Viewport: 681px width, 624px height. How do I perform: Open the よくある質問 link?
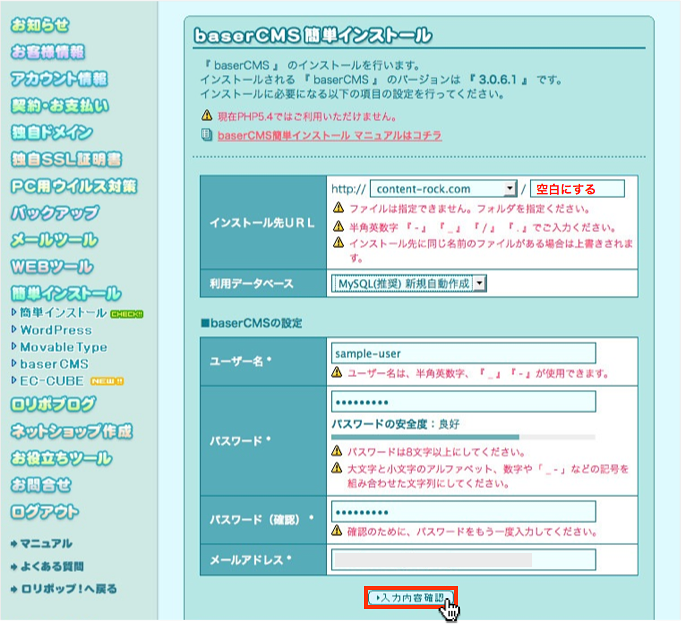coord(52,566)
